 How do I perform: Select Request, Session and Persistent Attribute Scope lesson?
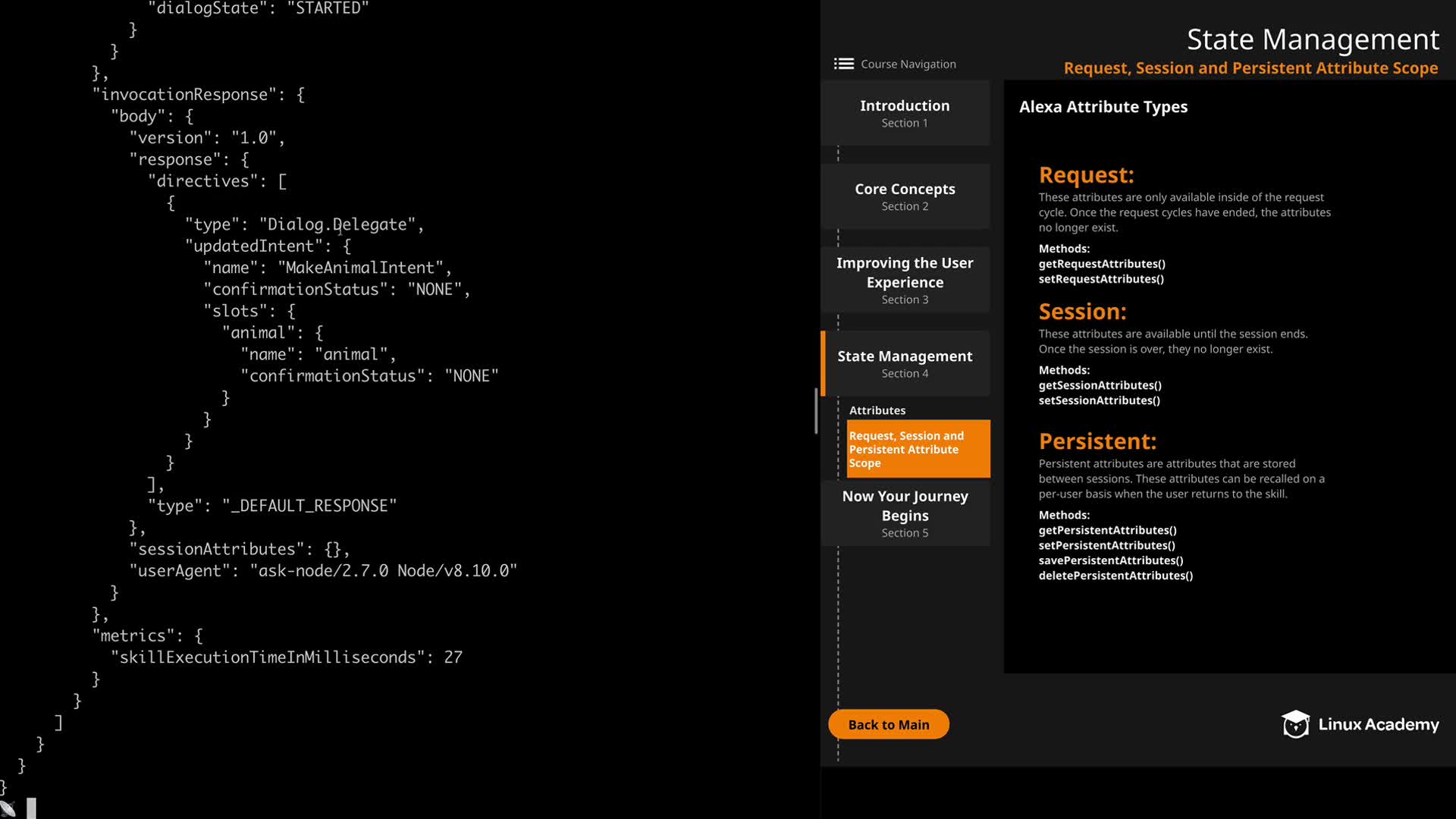tap(918, 449)
